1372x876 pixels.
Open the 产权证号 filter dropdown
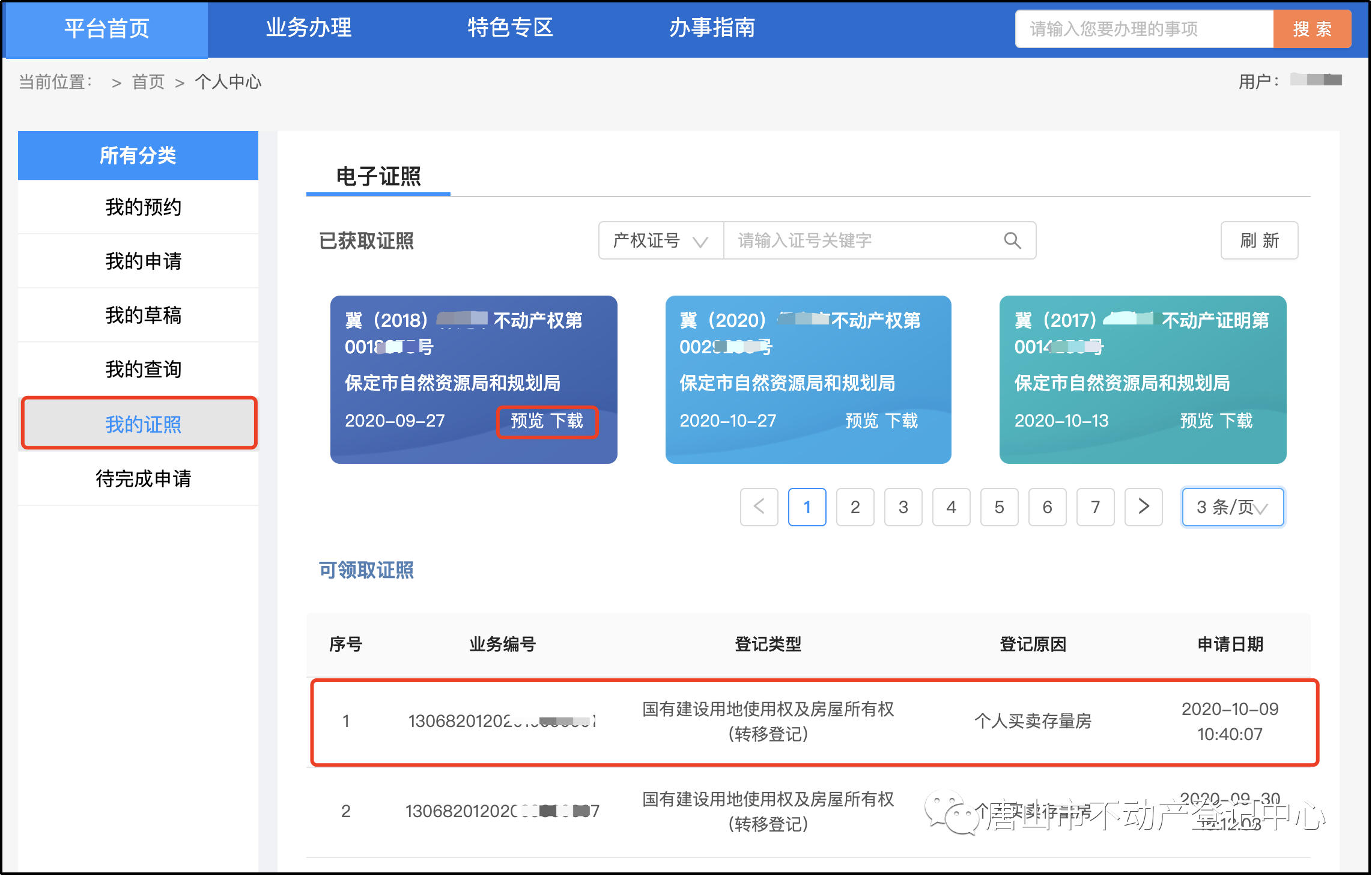pyautogui.click(x=660, y=241)
